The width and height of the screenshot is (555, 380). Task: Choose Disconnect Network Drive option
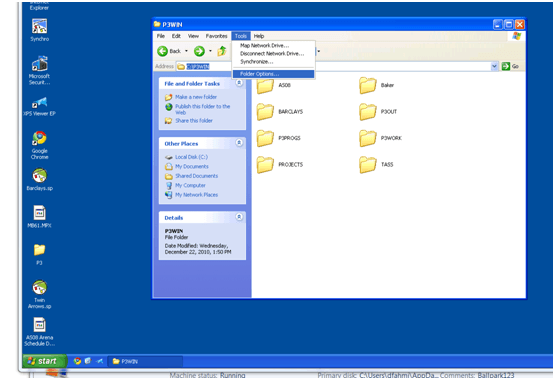point(273,54)
